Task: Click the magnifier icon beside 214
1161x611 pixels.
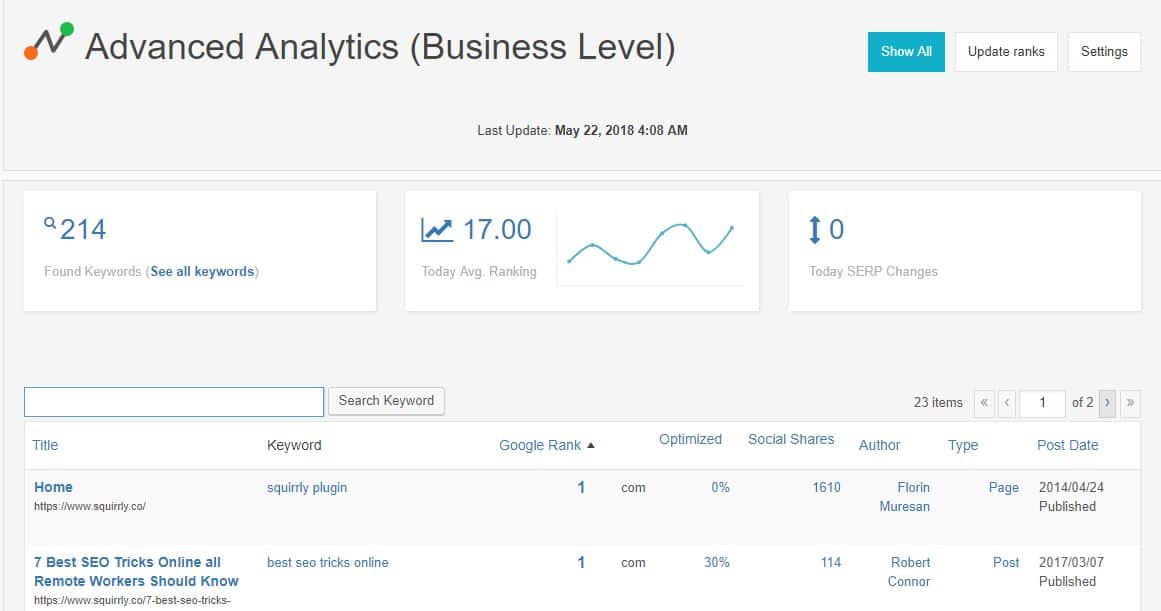Action: (x=50, y=222)
